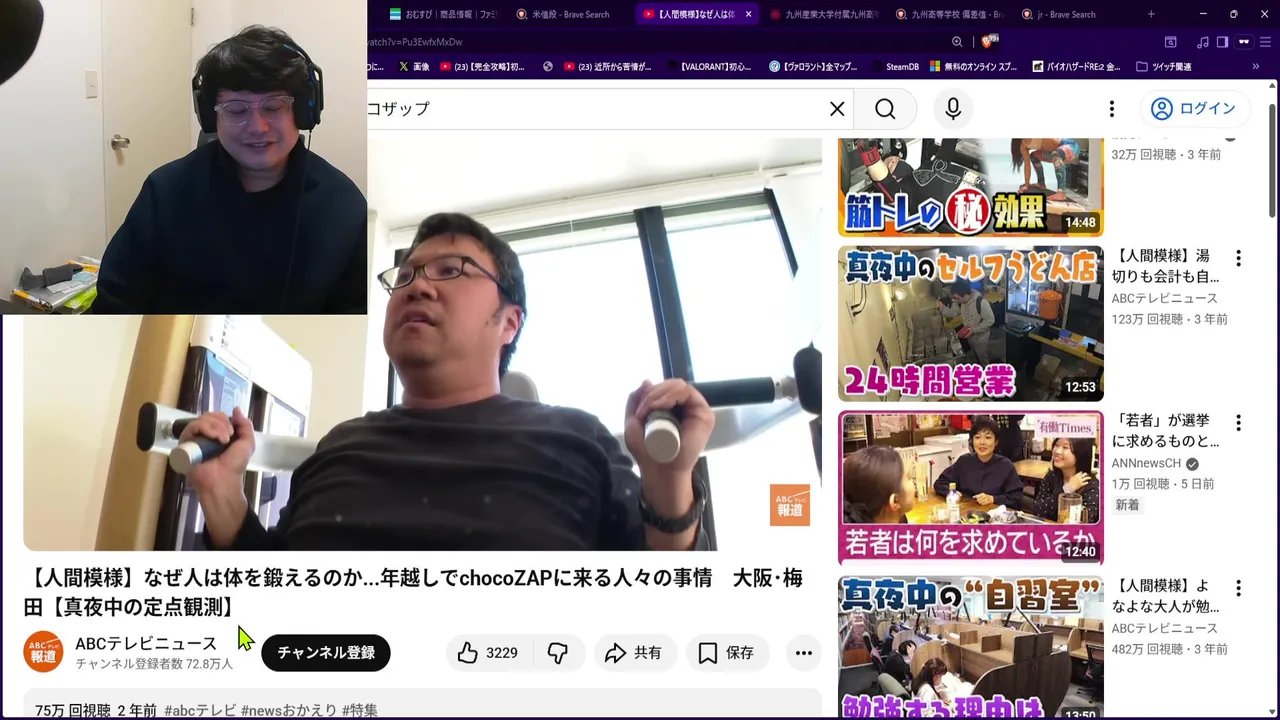Open 近所から苦情が YouTube bookmark

coord(607,67)
